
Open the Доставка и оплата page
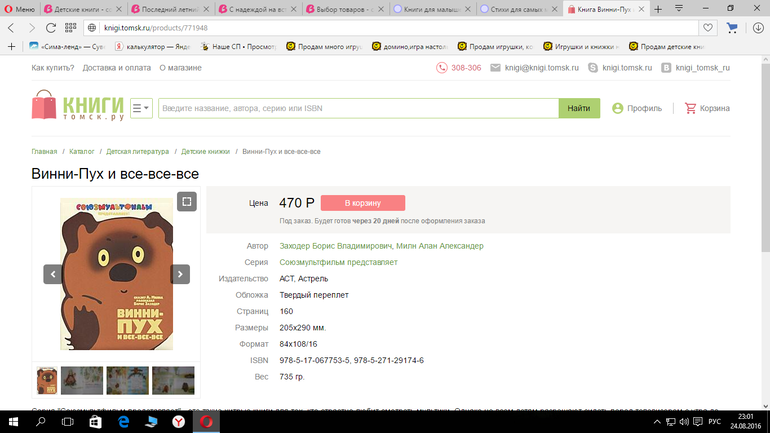click(x=116, y=67)
